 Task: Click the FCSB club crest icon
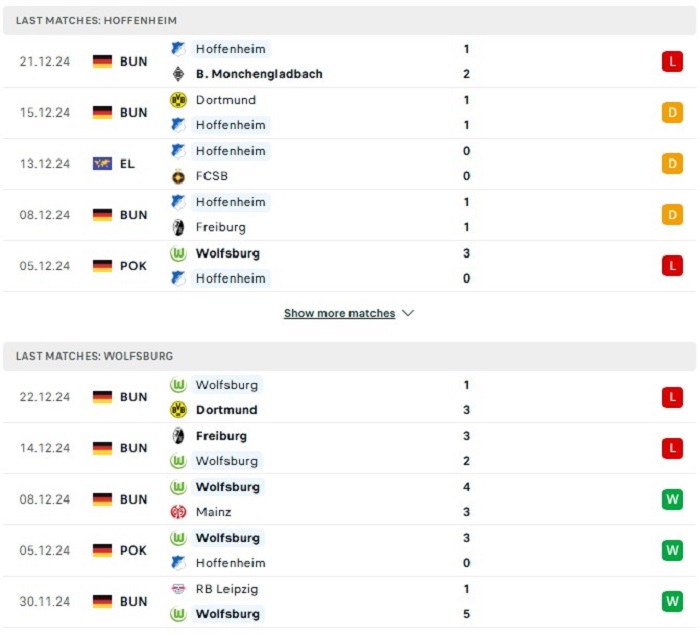[x=178, y=176]
